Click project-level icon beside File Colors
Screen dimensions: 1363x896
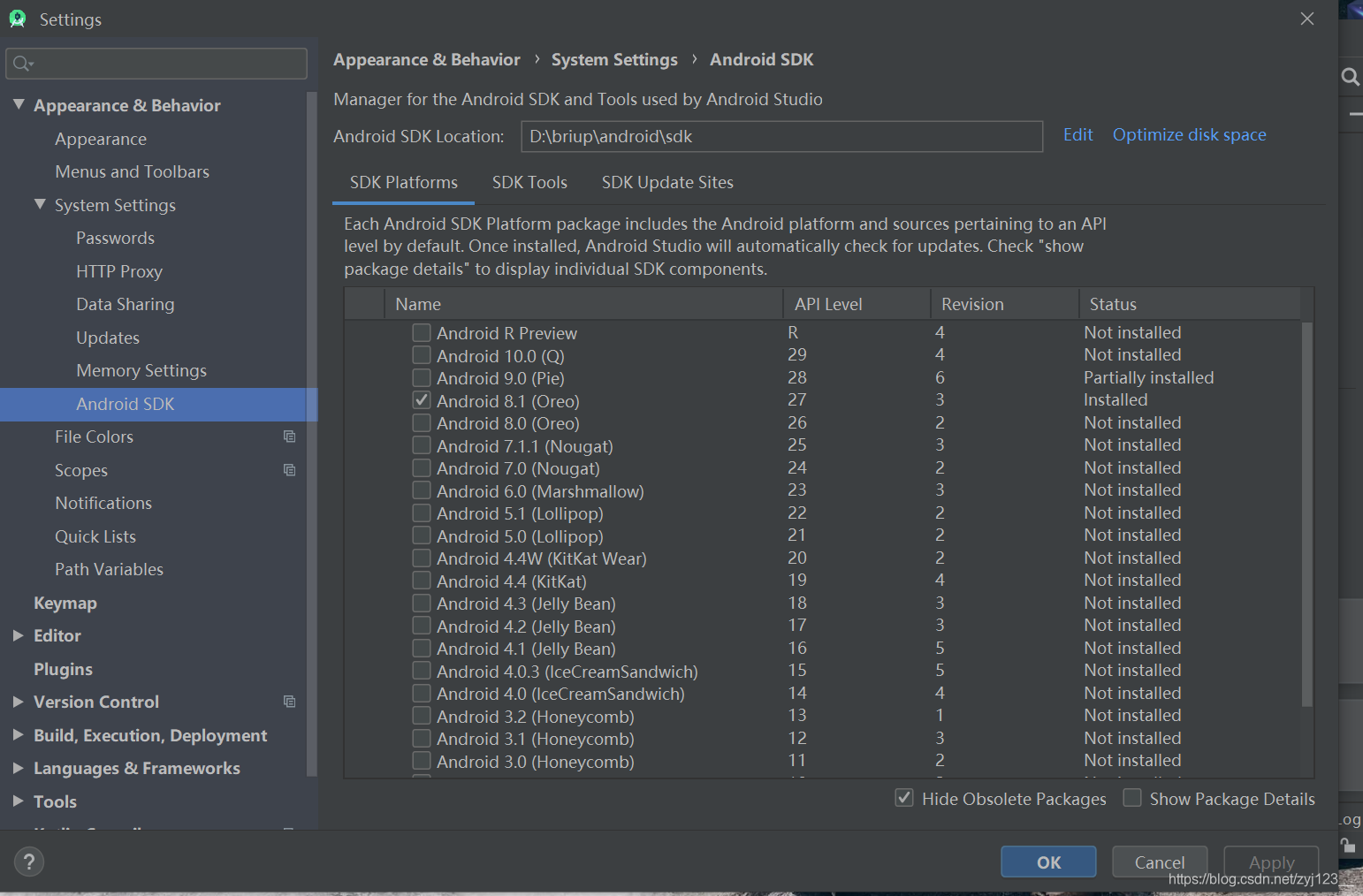click(289, 437)
